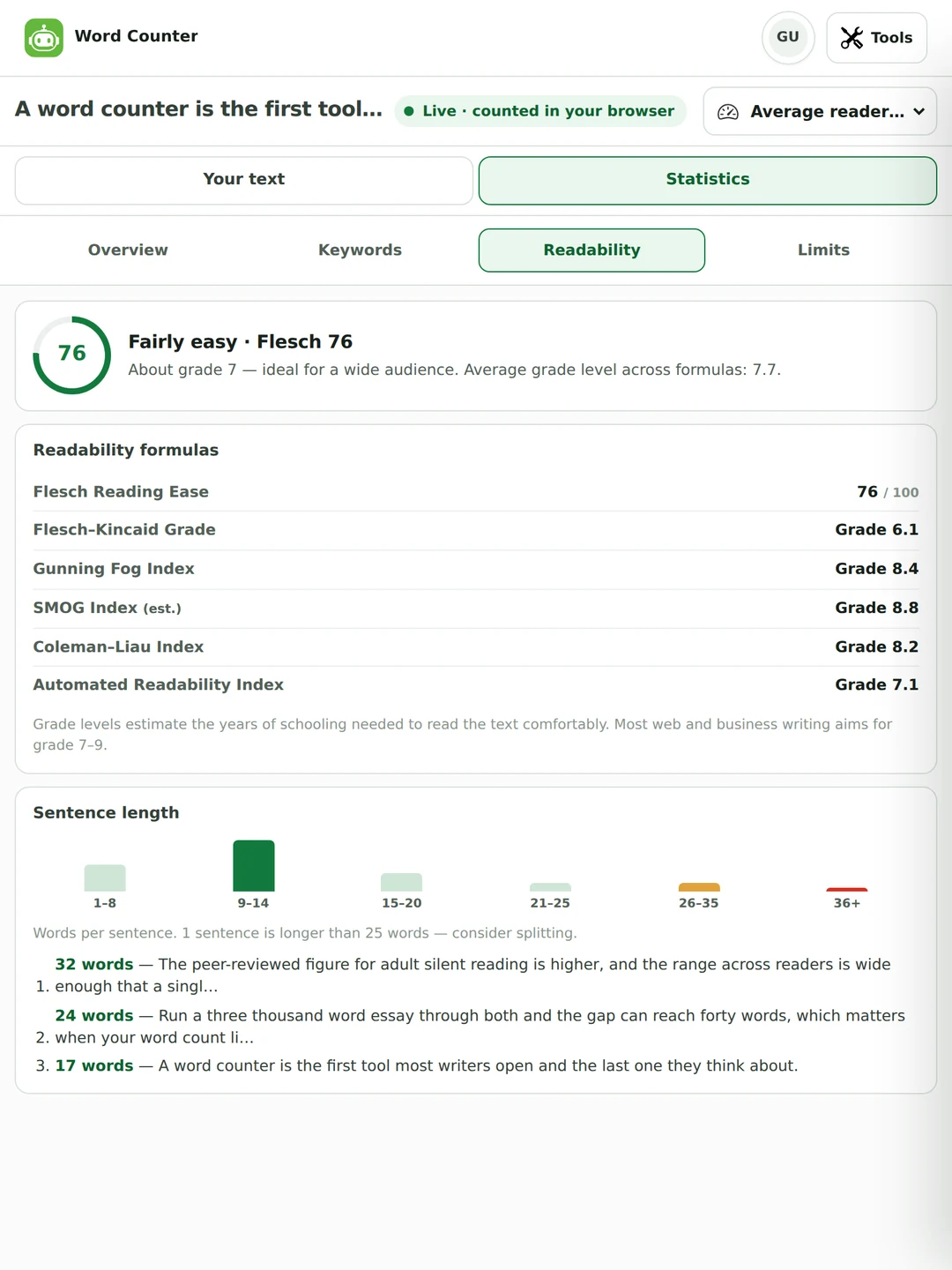Click the Grade 7.1 value
The width and height of the screenshot is (952, 1270).
coord(877,685)
